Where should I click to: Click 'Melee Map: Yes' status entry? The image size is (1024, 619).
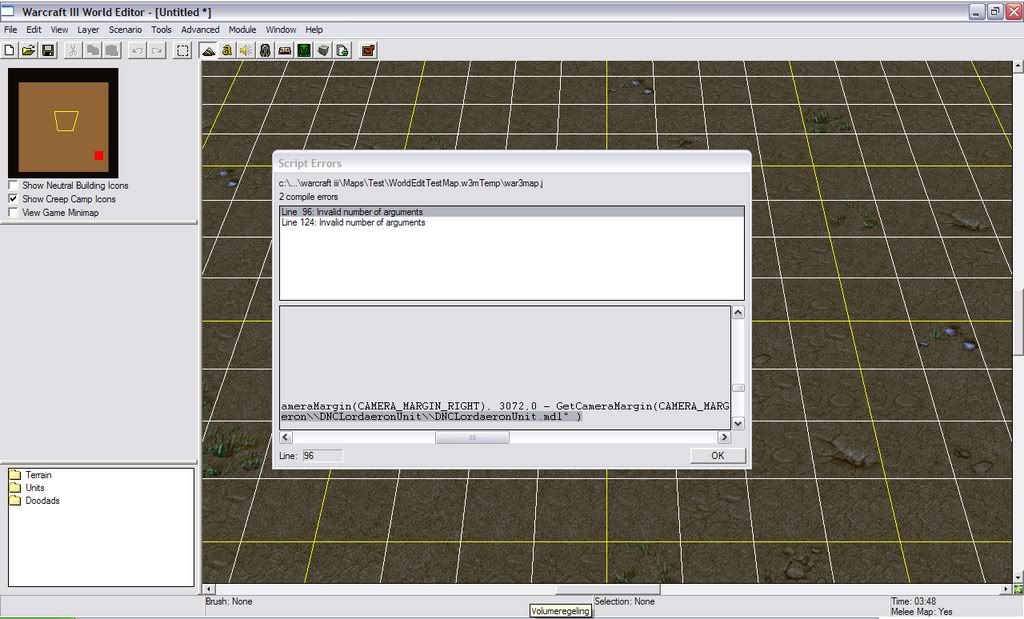pyautogui.click(x=921, y=612)
